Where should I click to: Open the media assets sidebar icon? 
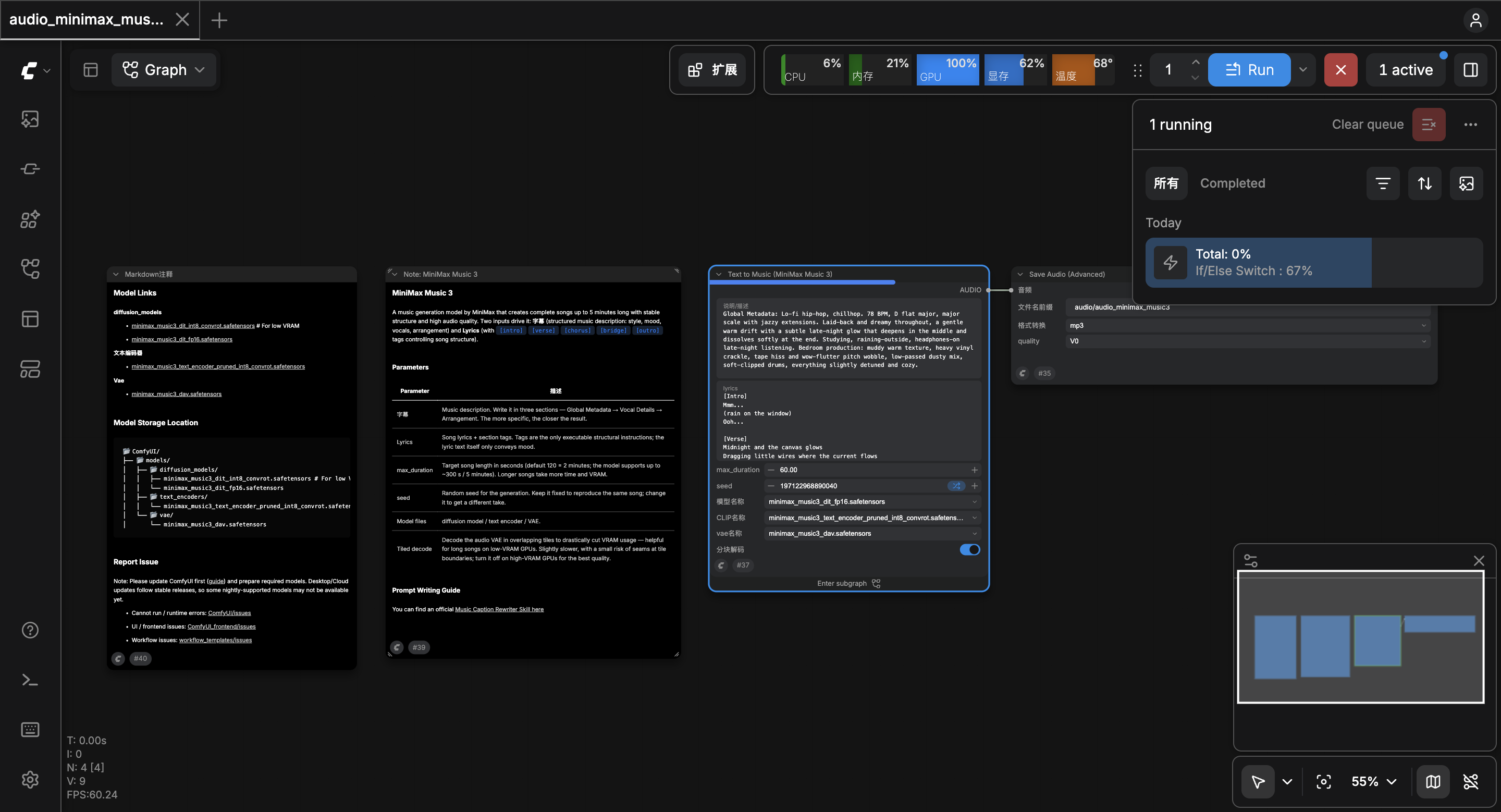(x=30, y=119)
